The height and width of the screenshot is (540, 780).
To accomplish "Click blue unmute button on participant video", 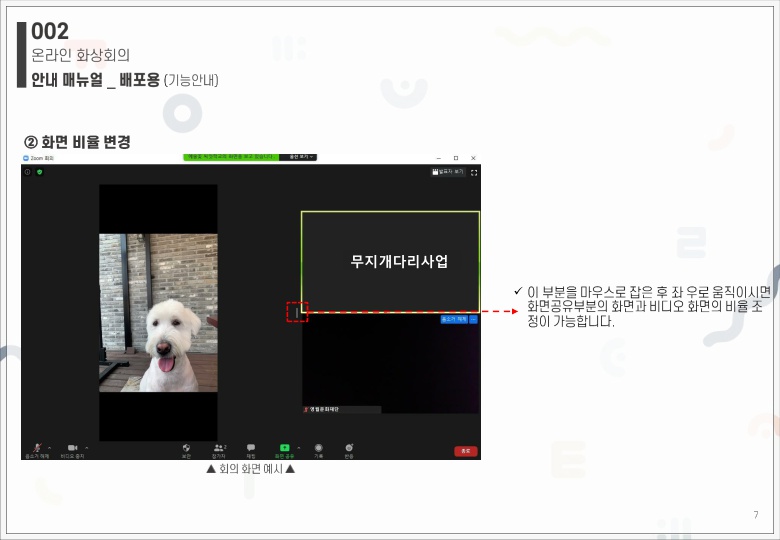I will pyautogui.click(x=454, y=319).
